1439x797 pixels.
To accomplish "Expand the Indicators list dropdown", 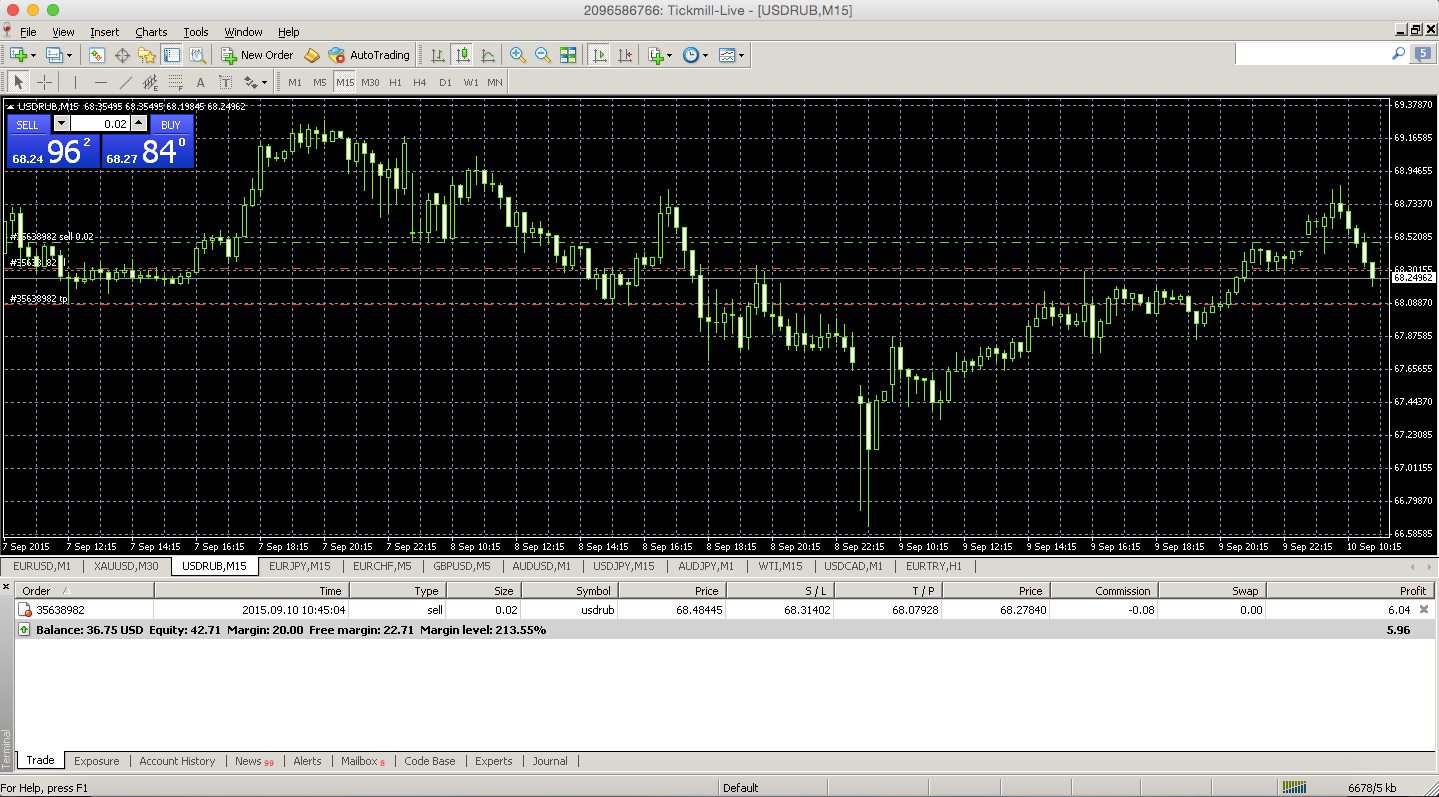I will point(669,56).
